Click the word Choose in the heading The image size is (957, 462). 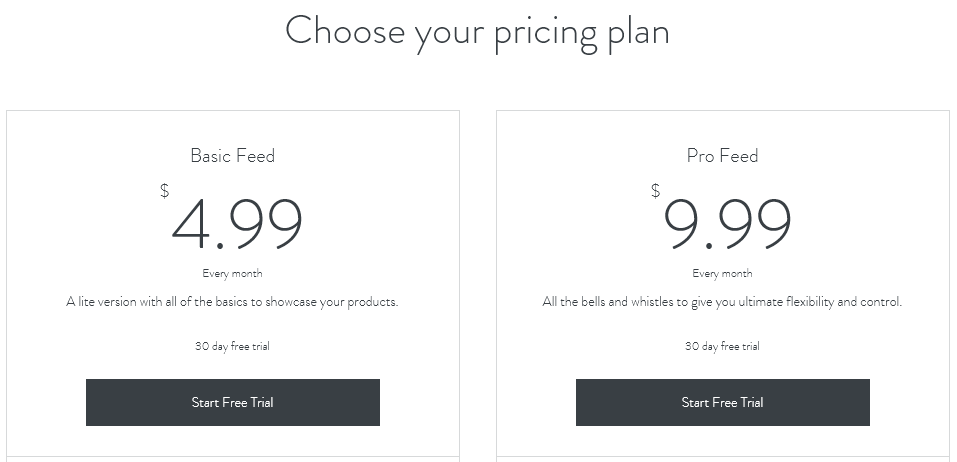[345, 31]
